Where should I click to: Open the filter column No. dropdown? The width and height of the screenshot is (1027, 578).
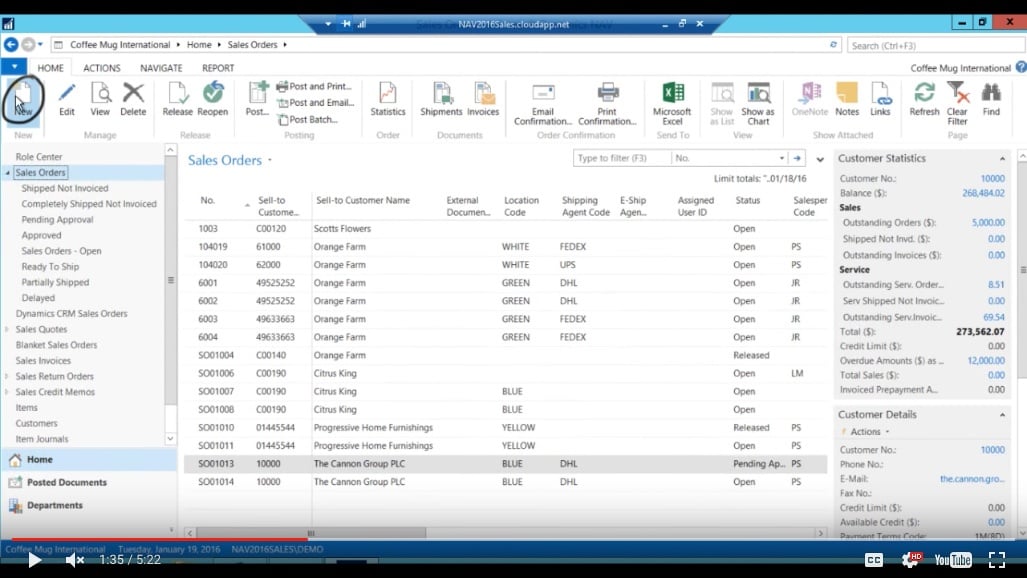pos(781,158)
